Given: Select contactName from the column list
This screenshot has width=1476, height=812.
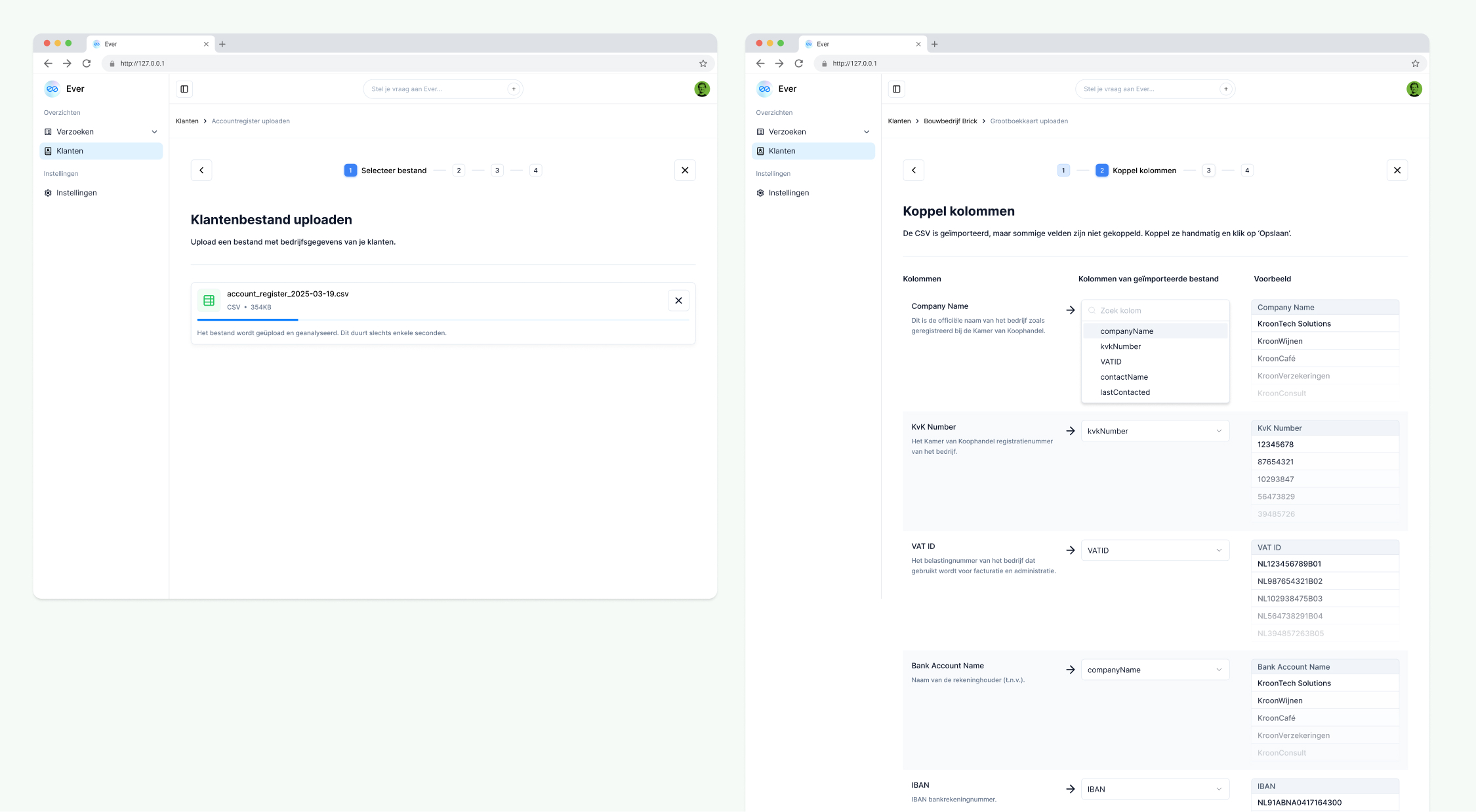Looking at the screenshot, I should (1124, 377).
